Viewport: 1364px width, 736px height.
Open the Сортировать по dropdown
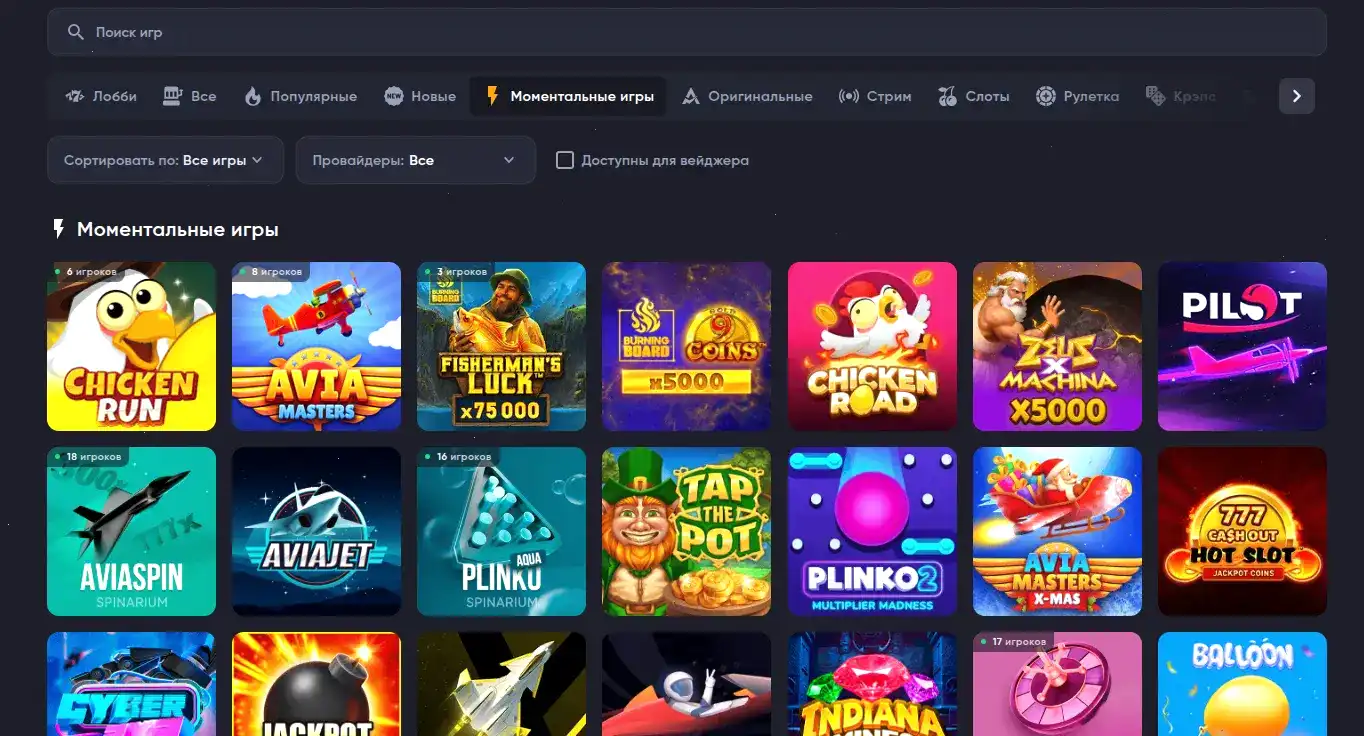[165, 159]
